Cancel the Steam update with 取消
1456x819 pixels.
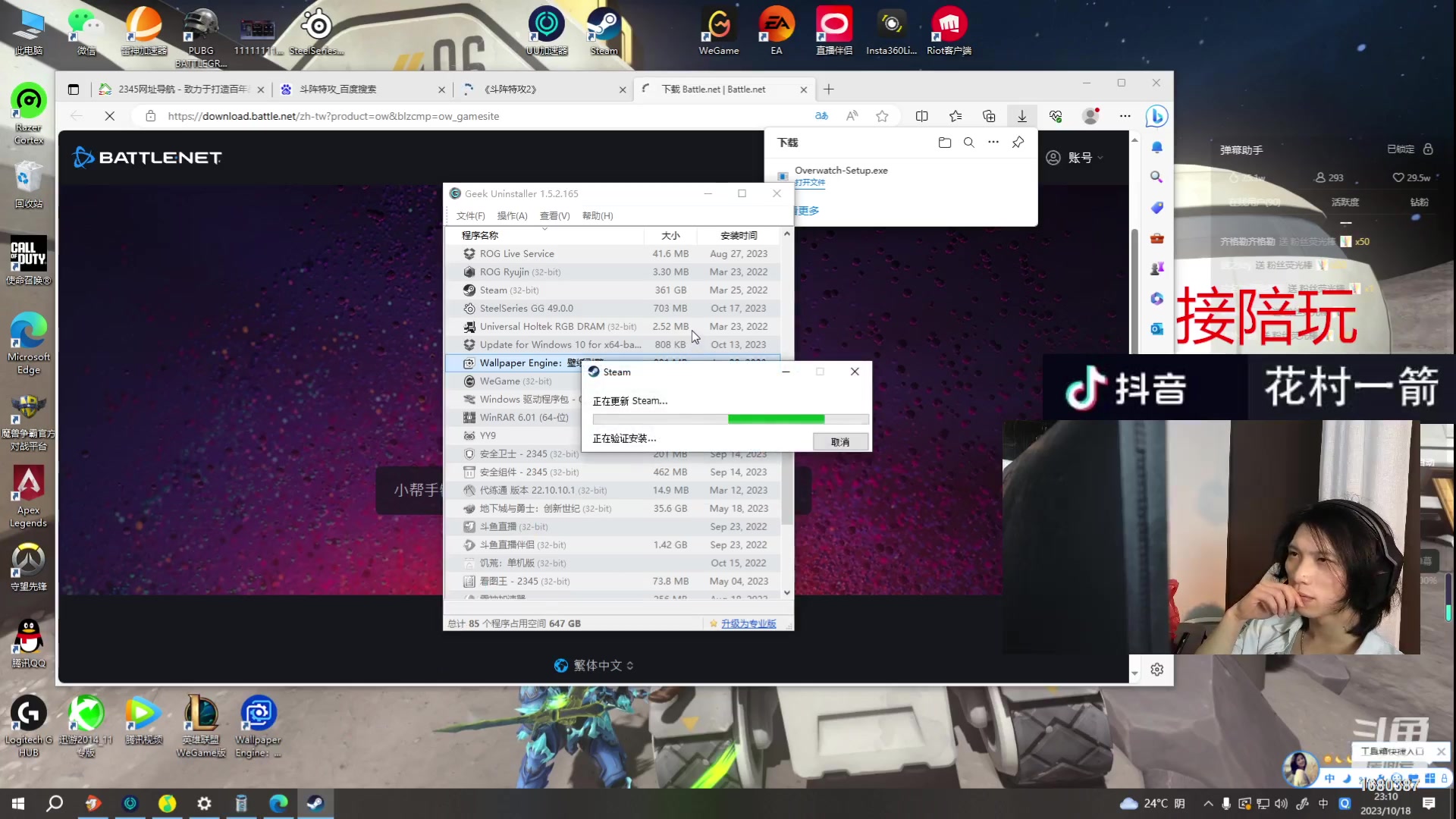click(840, 442)
